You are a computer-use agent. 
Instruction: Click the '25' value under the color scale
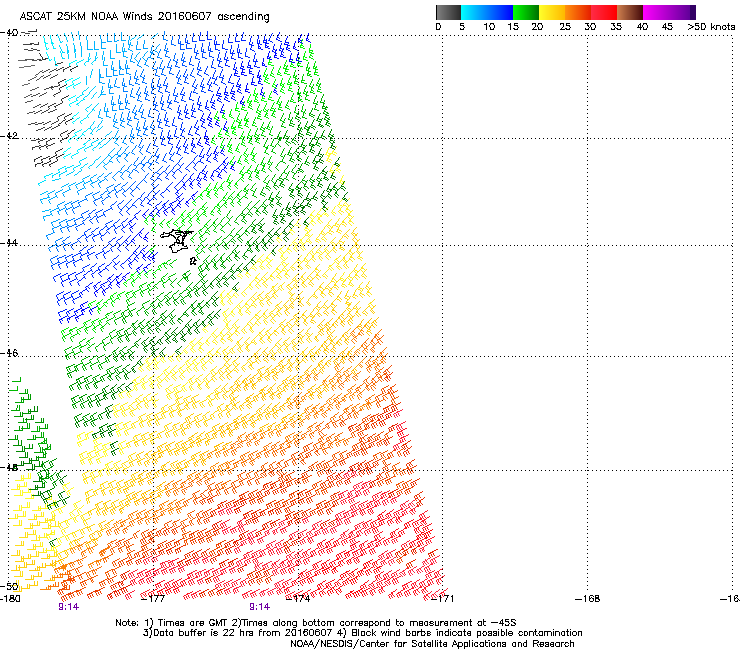tap(565, 27)
